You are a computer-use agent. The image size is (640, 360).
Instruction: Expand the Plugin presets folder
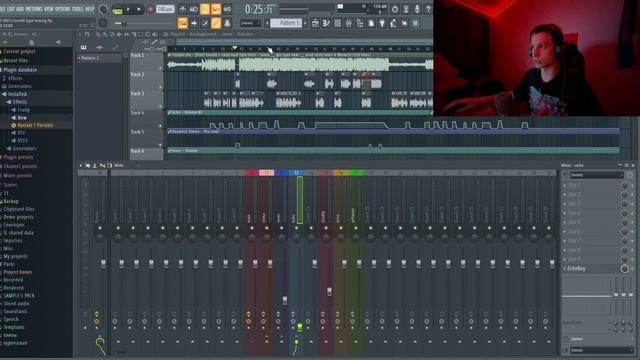[x=18, y=157]
